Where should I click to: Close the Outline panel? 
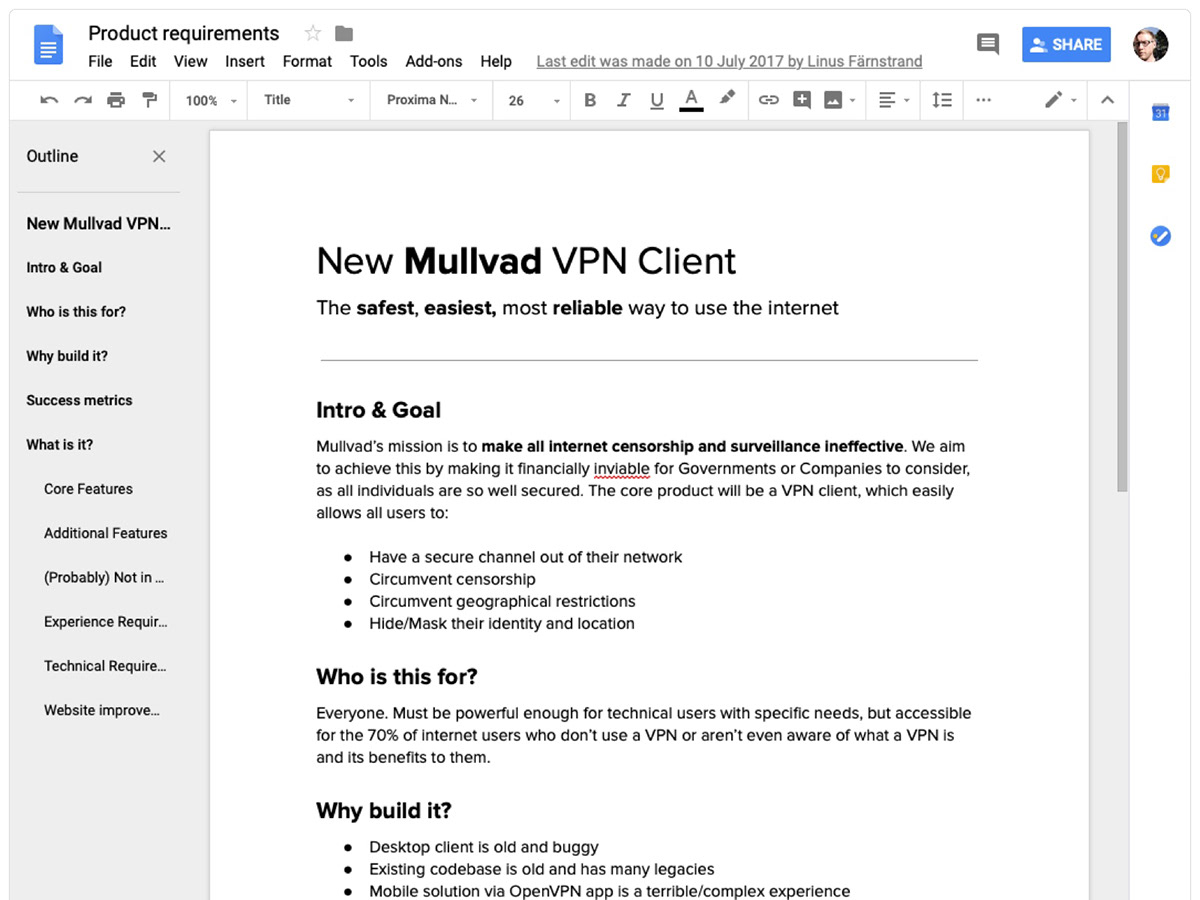click(x=159, y=156)
